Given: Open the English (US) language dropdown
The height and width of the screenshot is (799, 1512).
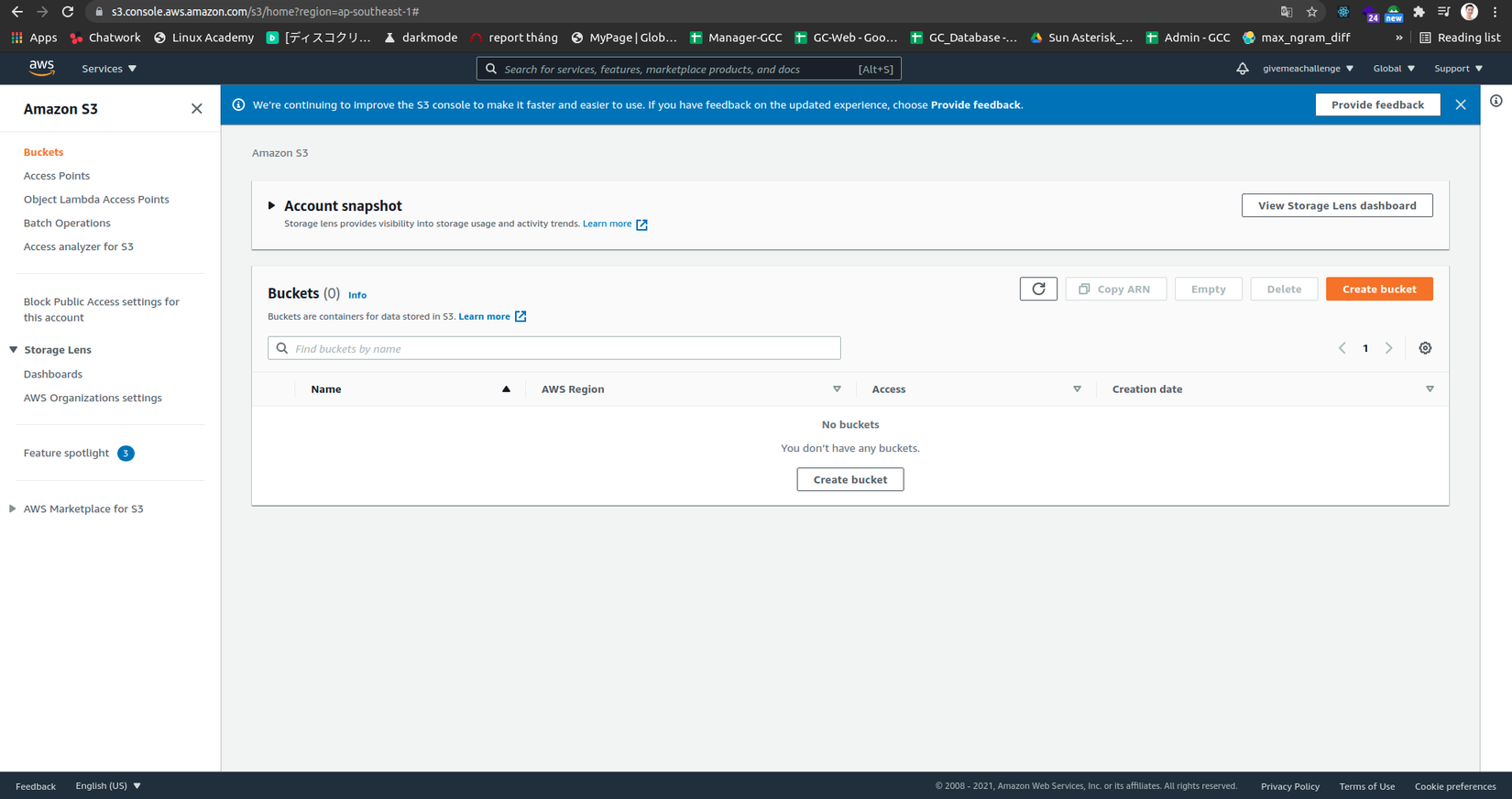Looking at the screenshot, I should (108, 786).
